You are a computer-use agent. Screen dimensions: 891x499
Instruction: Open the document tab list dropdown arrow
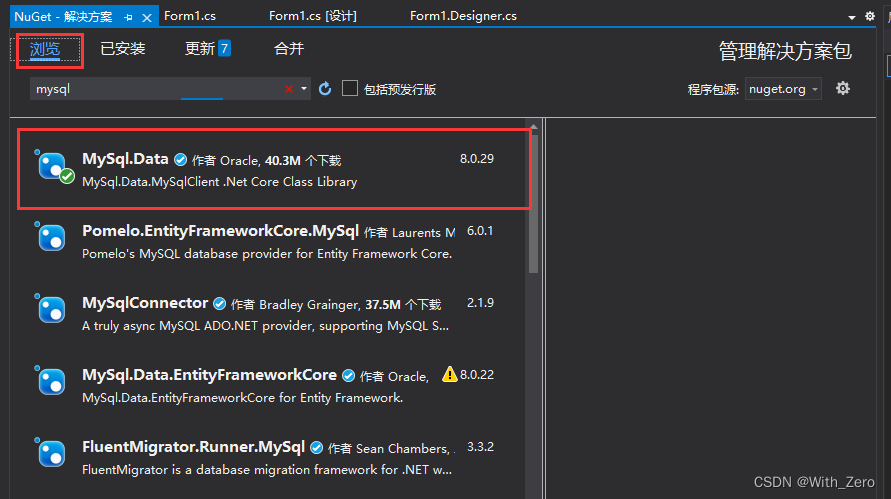pos(852,18)
